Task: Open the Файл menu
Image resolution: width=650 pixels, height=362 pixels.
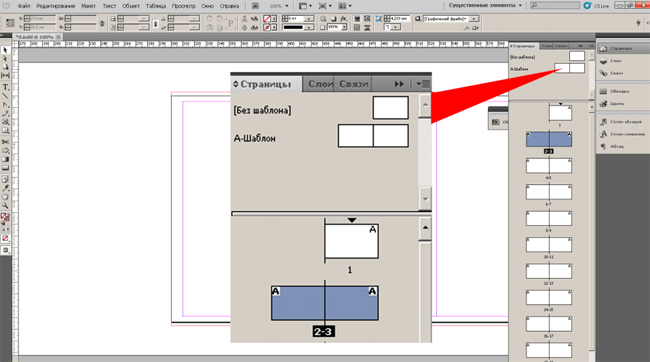Action: click(24, 6)
